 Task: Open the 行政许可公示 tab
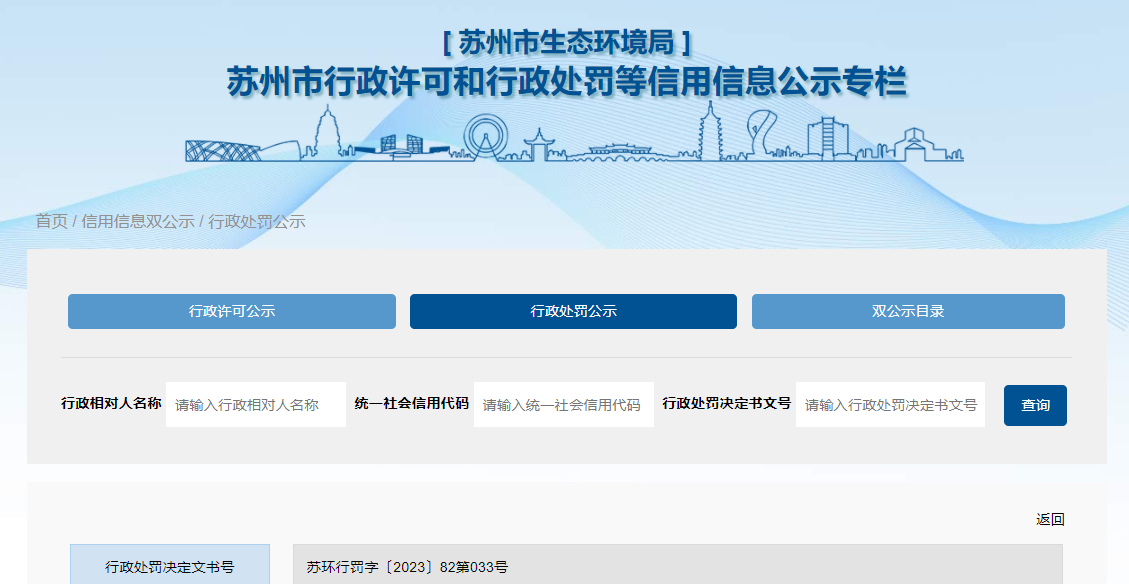pos(232,311)
